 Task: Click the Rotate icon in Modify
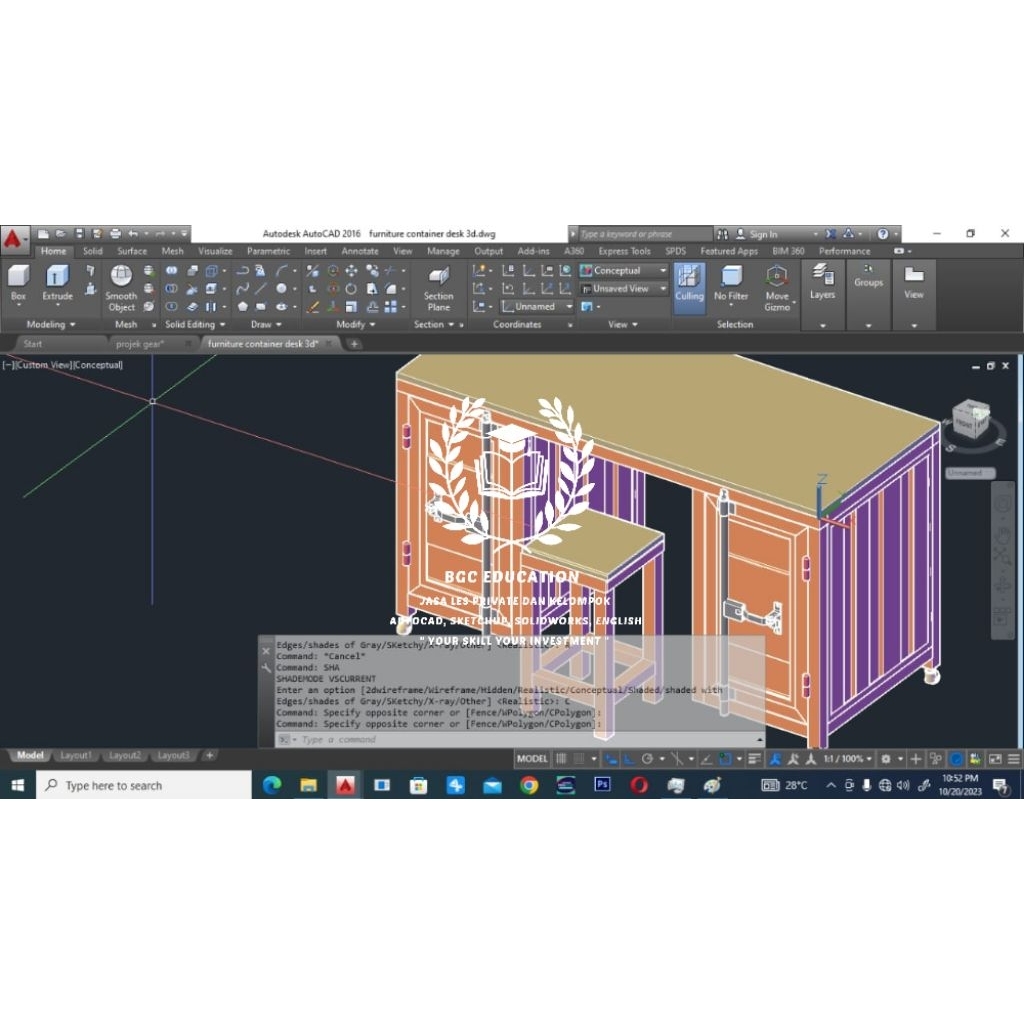pos(351,289)
